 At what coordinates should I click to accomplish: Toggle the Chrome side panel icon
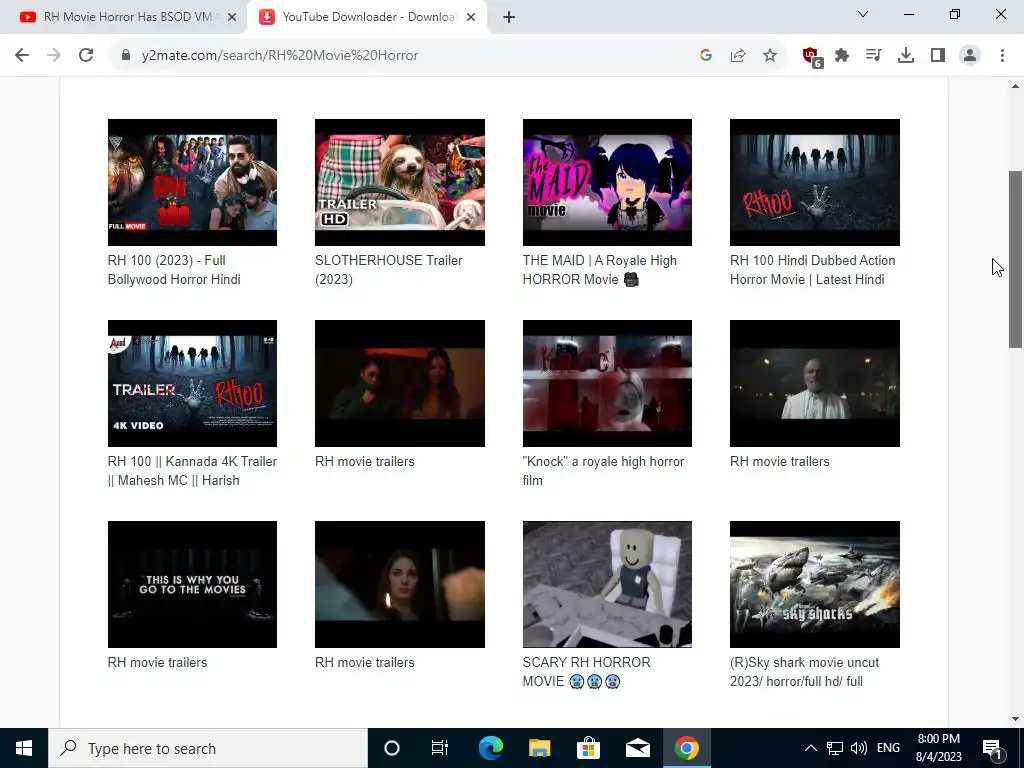938,55
